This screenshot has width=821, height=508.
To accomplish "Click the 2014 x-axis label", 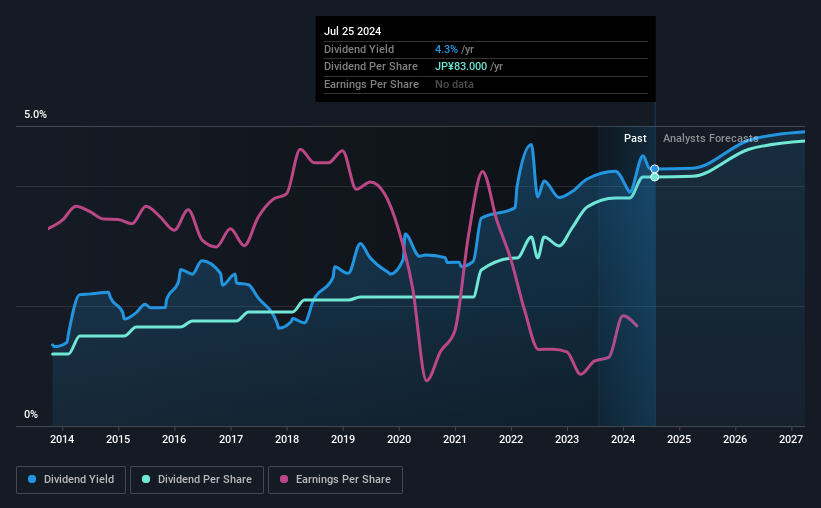I will tap(62, 439).
